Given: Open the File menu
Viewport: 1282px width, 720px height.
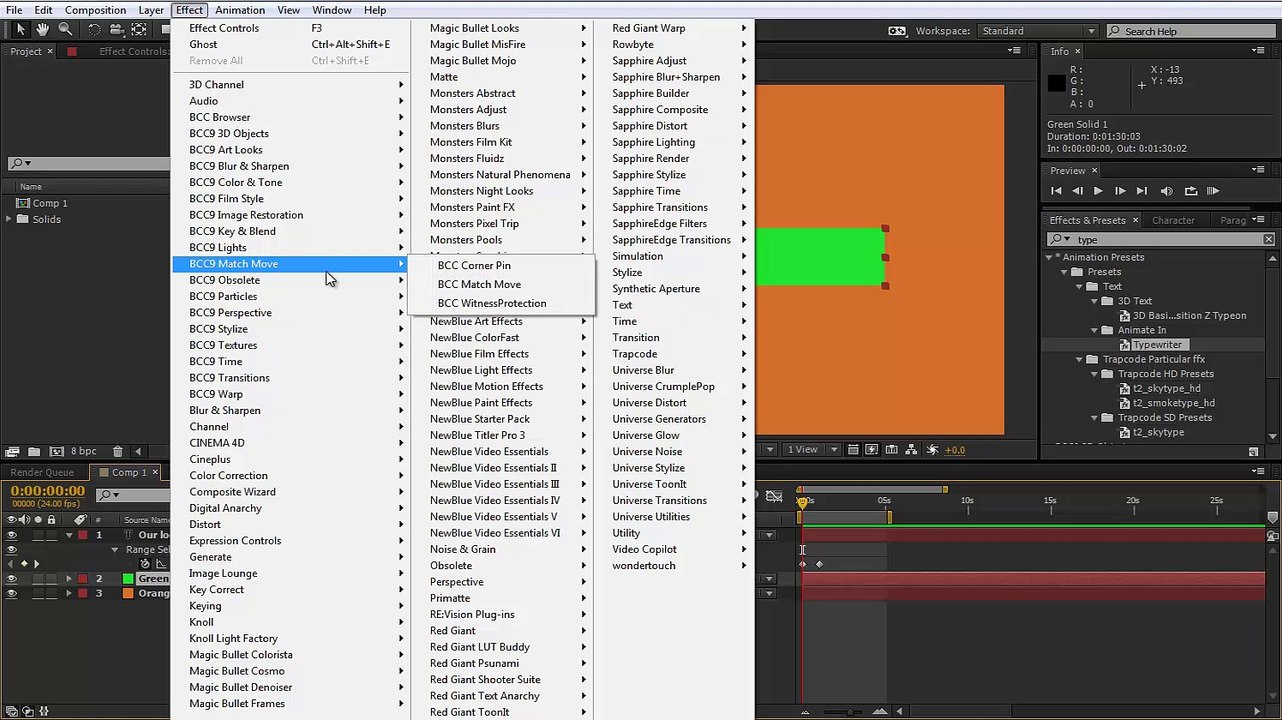Looking at the screenshot, I should pyautogui.click(x=14, y=10).
